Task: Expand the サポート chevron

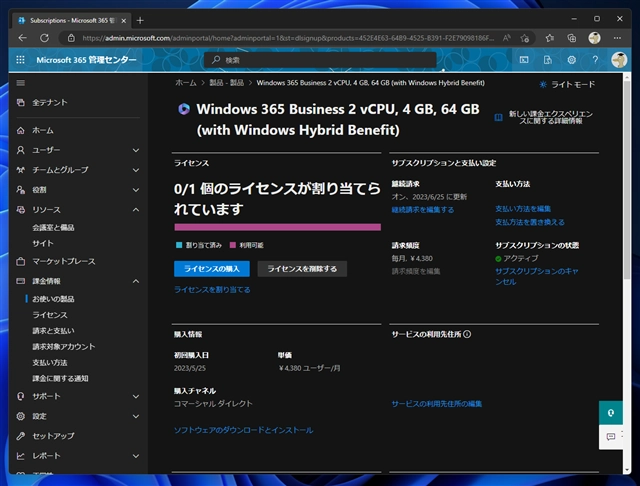Action: 136,396
